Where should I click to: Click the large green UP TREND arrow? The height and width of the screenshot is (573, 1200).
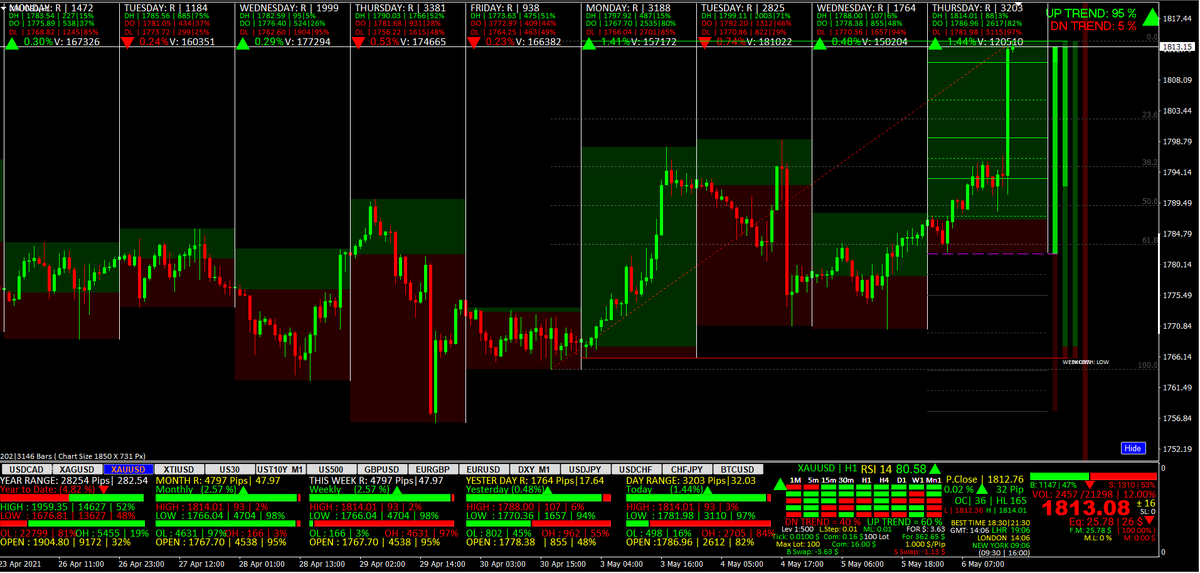(1153, 17)
